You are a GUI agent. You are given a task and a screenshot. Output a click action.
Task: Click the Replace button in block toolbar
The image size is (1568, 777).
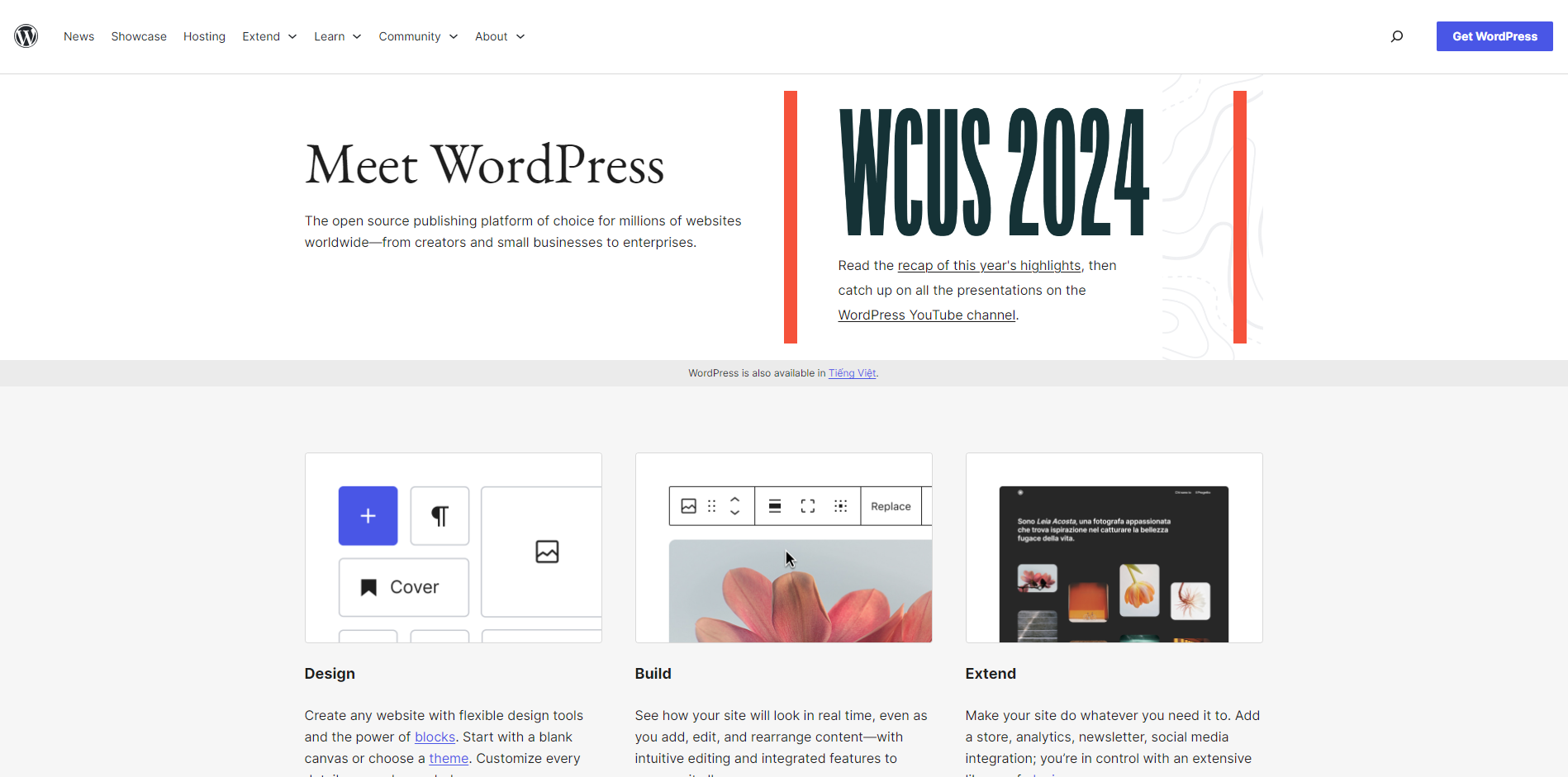(x=891, y=506)
